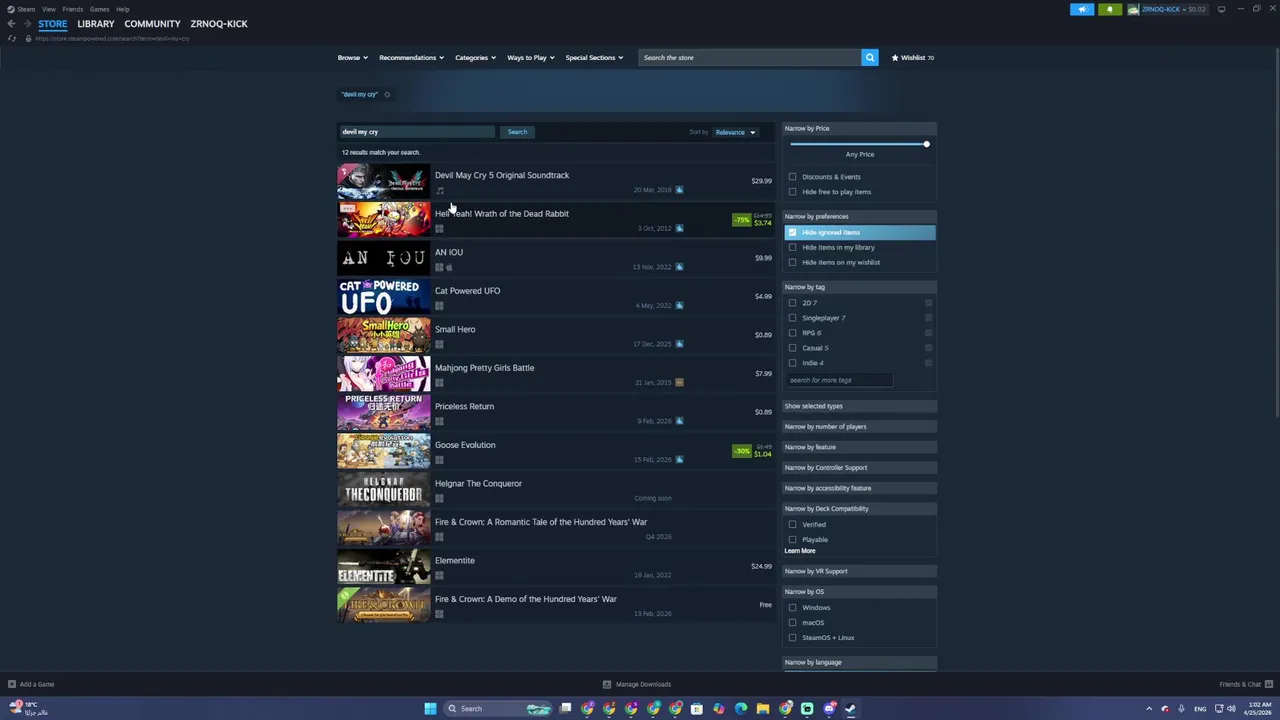Viewport: 1280px width, 720px height.
Task: Expand Narrow by number of players
Action: 859,427
